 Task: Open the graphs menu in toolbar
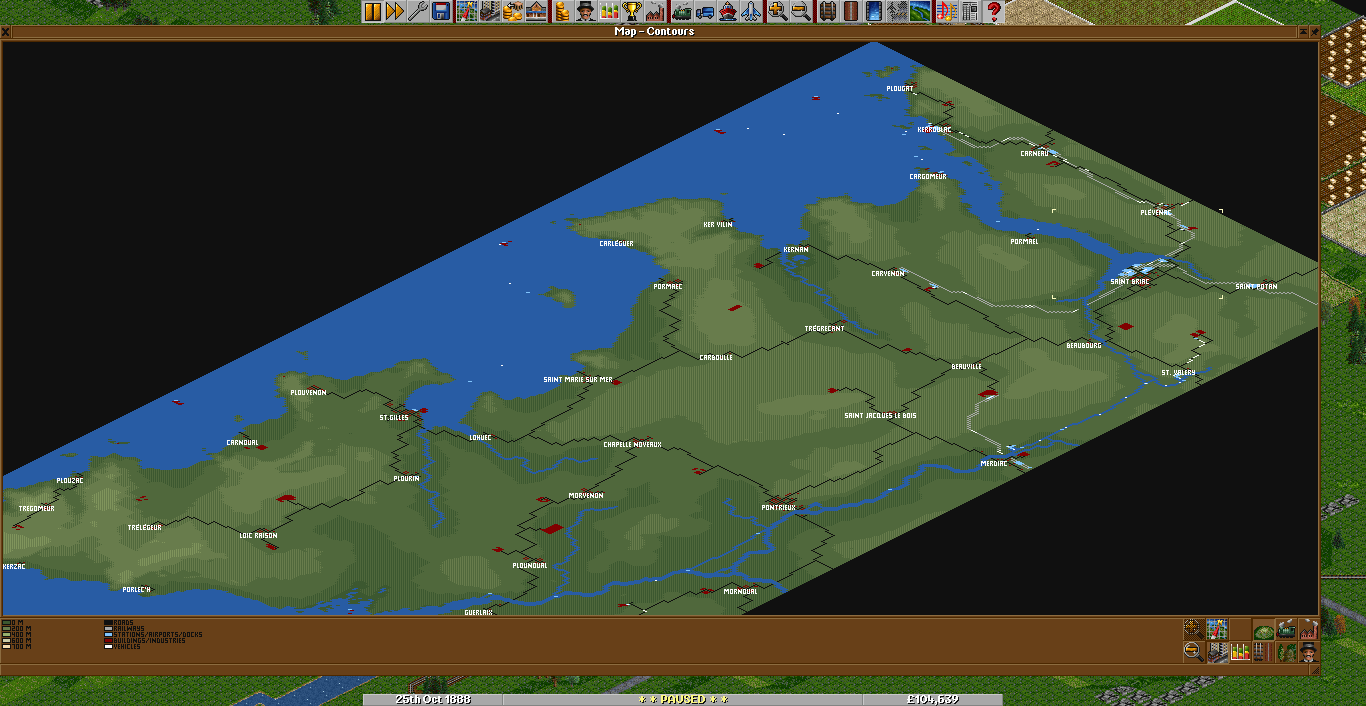[x=608, y=11]
